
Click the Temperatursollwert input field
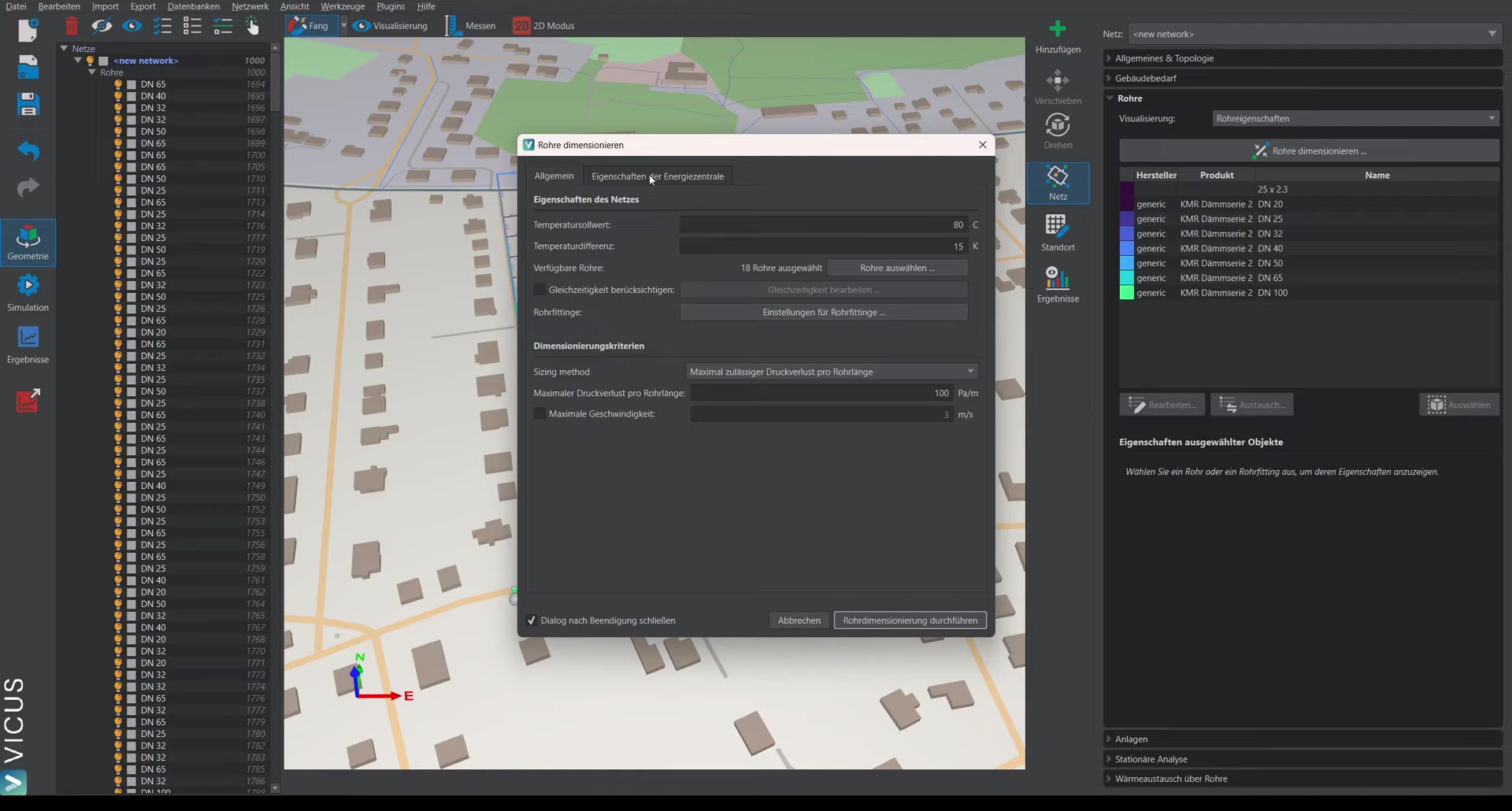point(824,225)
